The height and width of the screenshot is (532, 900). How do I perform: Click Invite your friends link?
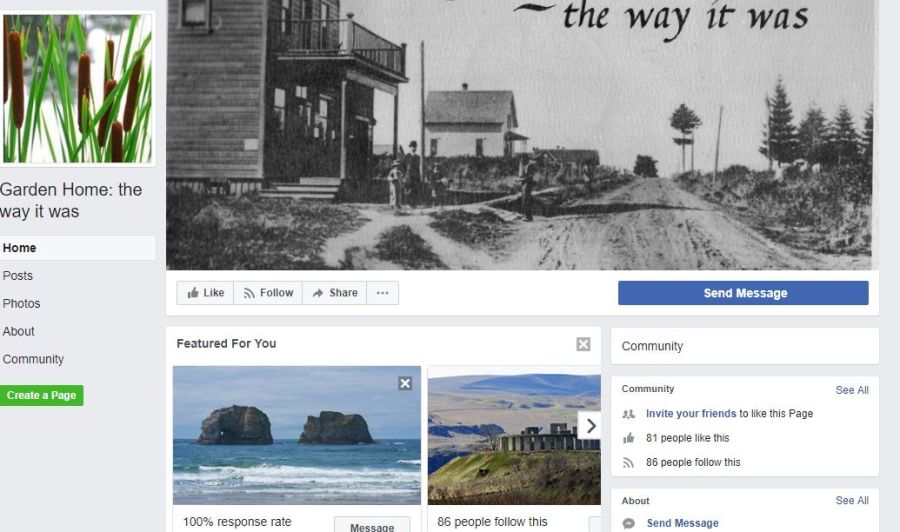pyautogui.click(x=691, y=413)
